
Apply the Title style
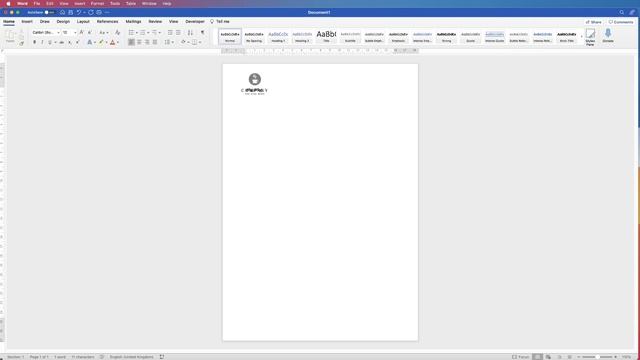pos(326,37)
